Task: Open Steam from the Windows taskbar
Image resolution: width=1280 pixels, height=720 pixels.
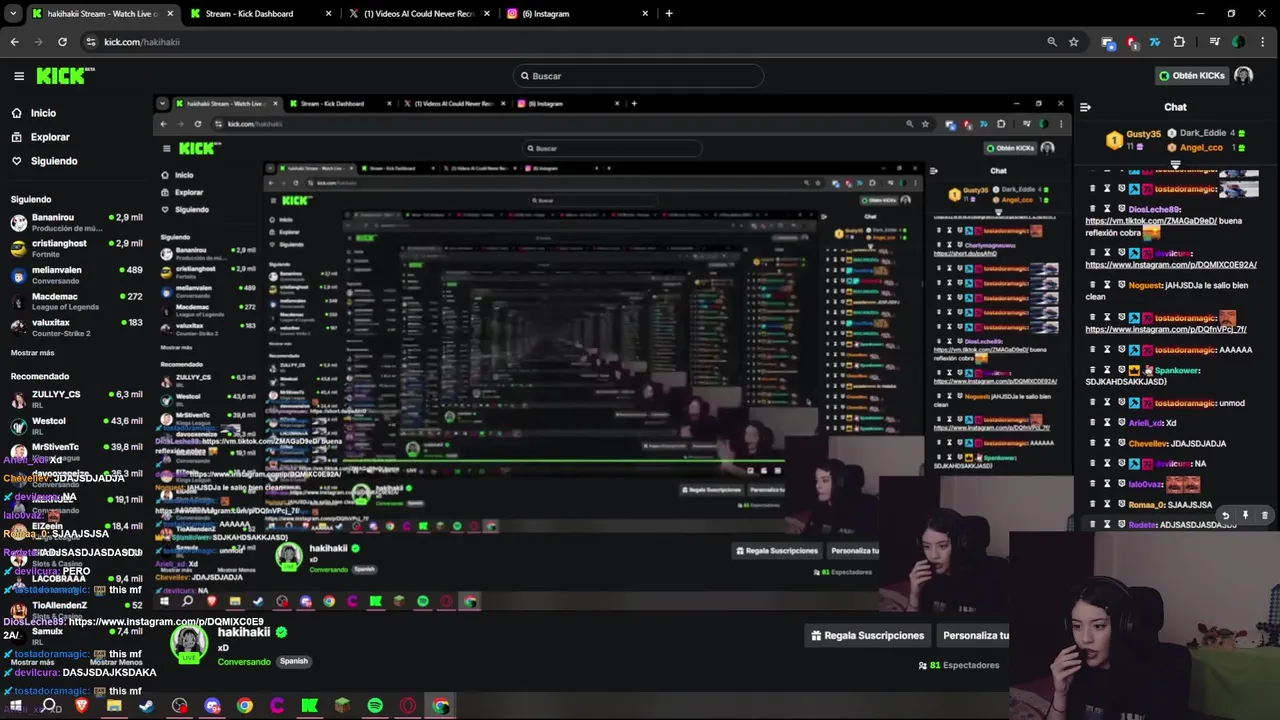Action: (146, 706)
